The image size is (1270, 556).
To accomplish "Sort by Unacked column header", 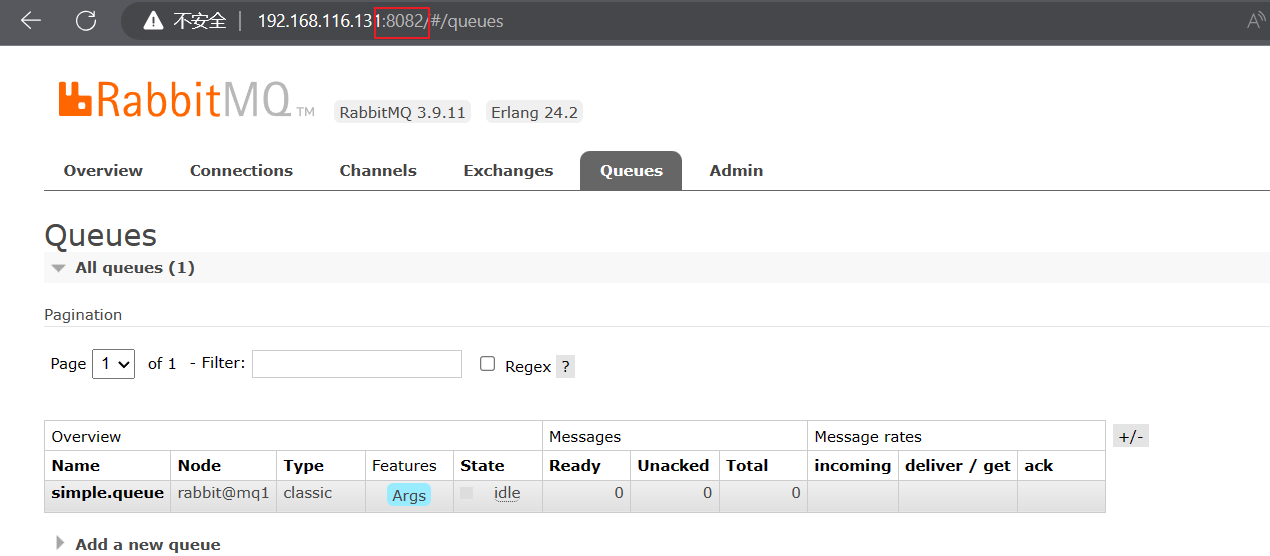I will point(673,466).
